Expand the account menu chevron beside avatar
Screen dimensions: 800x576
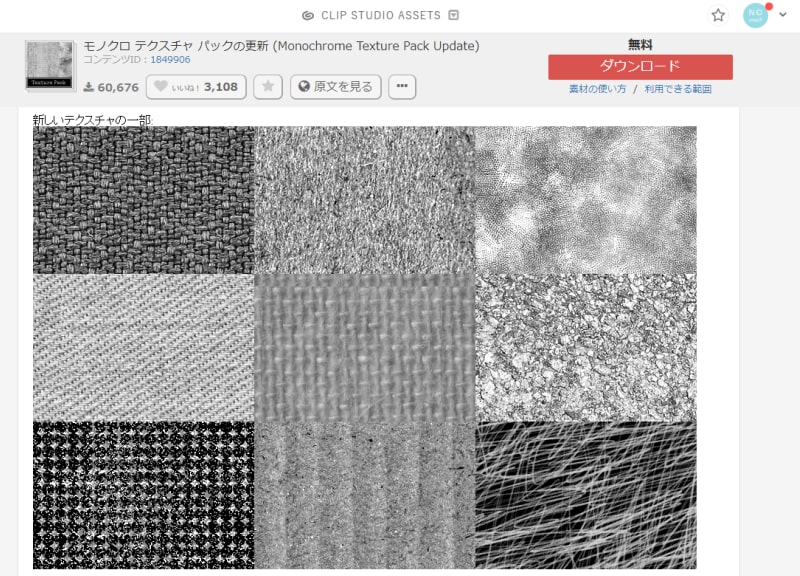click(783, 15)
